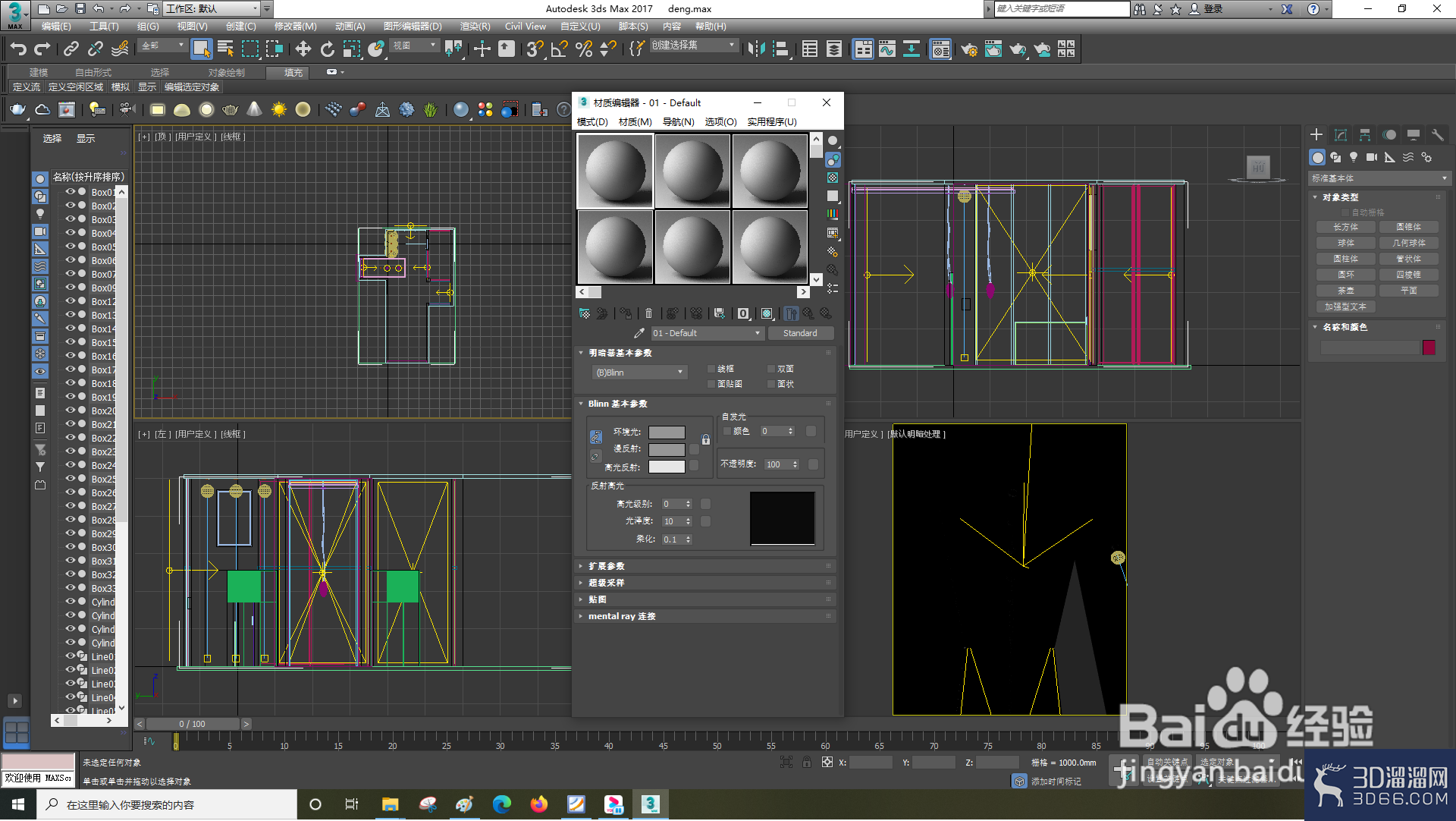
Task: Switch to the 对象绘制 ribbon tab
Action: click(227, 73)
